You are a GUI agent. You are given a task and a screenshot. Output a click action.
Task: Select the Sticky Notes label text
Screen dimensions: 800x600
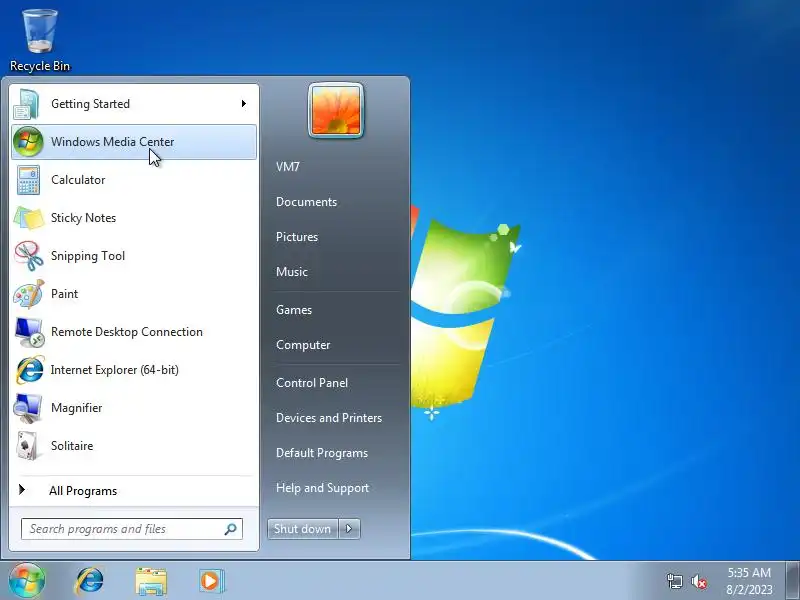tap(84, 218)
